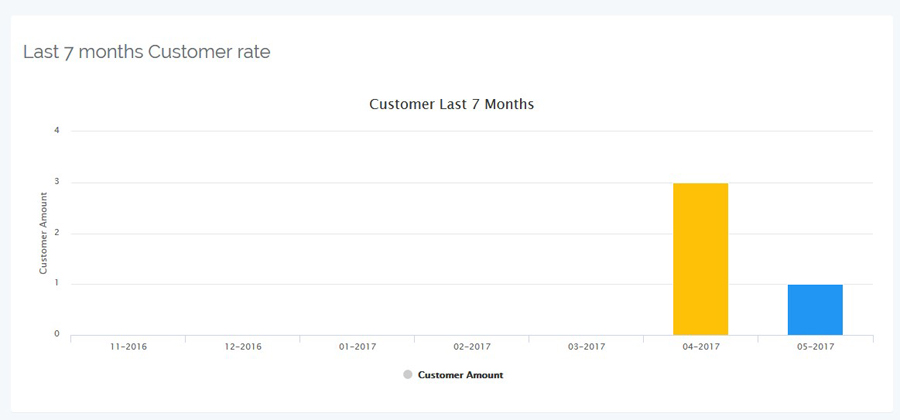Click the vertical Customer Amount axis title

pos(43,234)
